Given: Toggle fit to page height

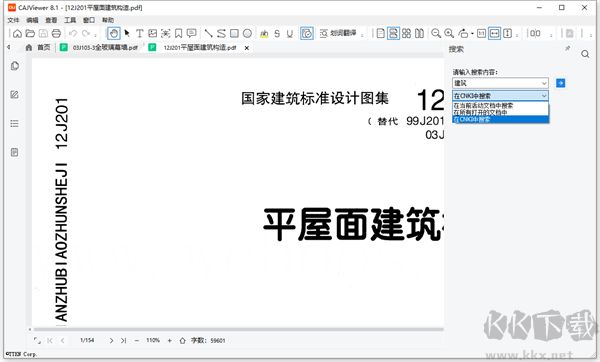Looking at the screenshot, I should (x=507, y=34).
